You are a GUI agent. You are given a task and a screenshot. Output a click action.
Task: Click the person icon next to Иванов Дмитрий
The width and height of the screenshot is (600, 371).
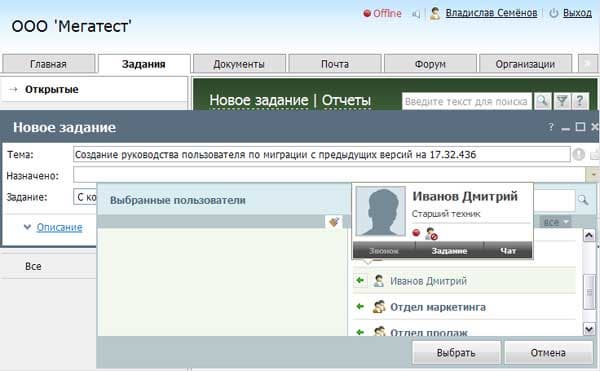pyautogui.click(x=378, y=281)
